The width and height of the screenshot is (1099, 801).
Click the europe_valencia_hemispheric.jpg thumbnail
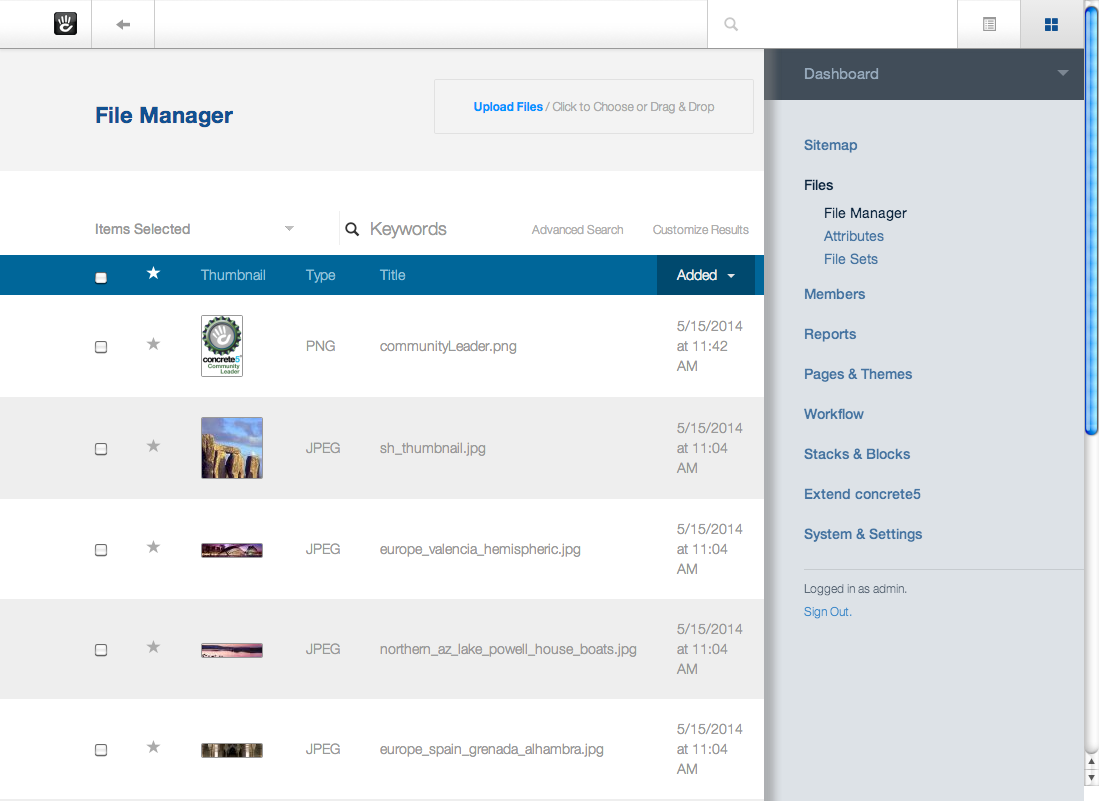(x=232, y=550)
